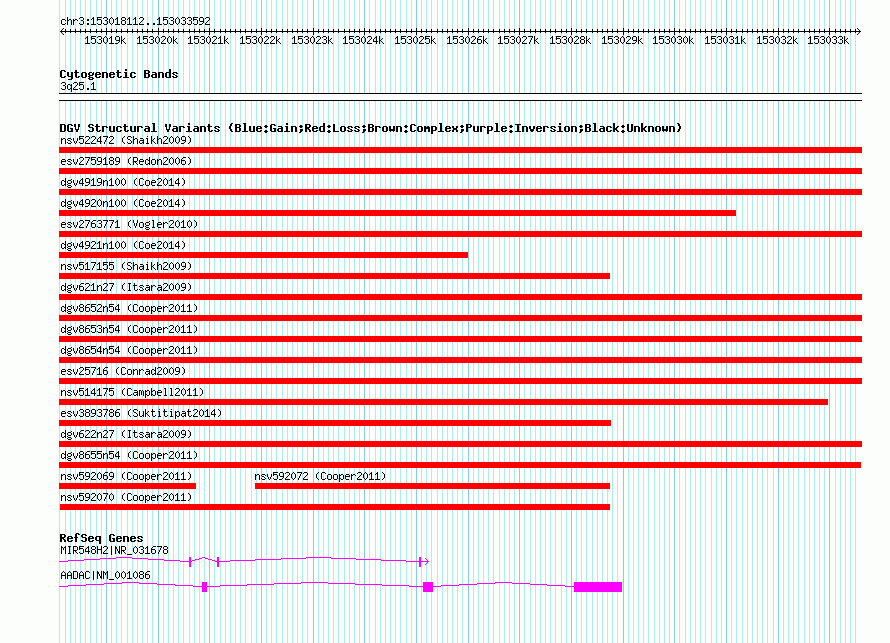Click the red bar for dgv4920n100

(397, 213)
